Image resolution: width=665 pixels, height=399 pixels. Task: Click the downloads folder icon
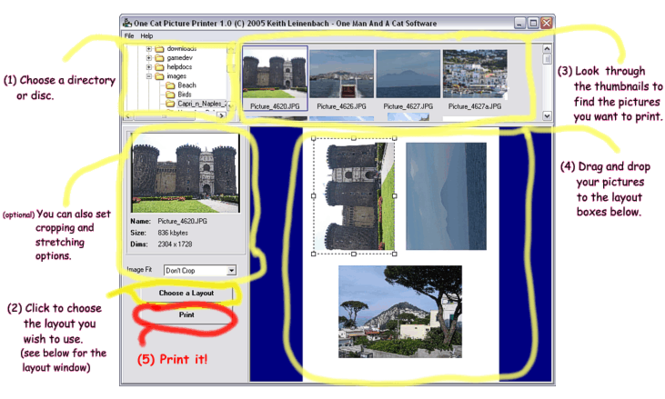tap(159, 49)
